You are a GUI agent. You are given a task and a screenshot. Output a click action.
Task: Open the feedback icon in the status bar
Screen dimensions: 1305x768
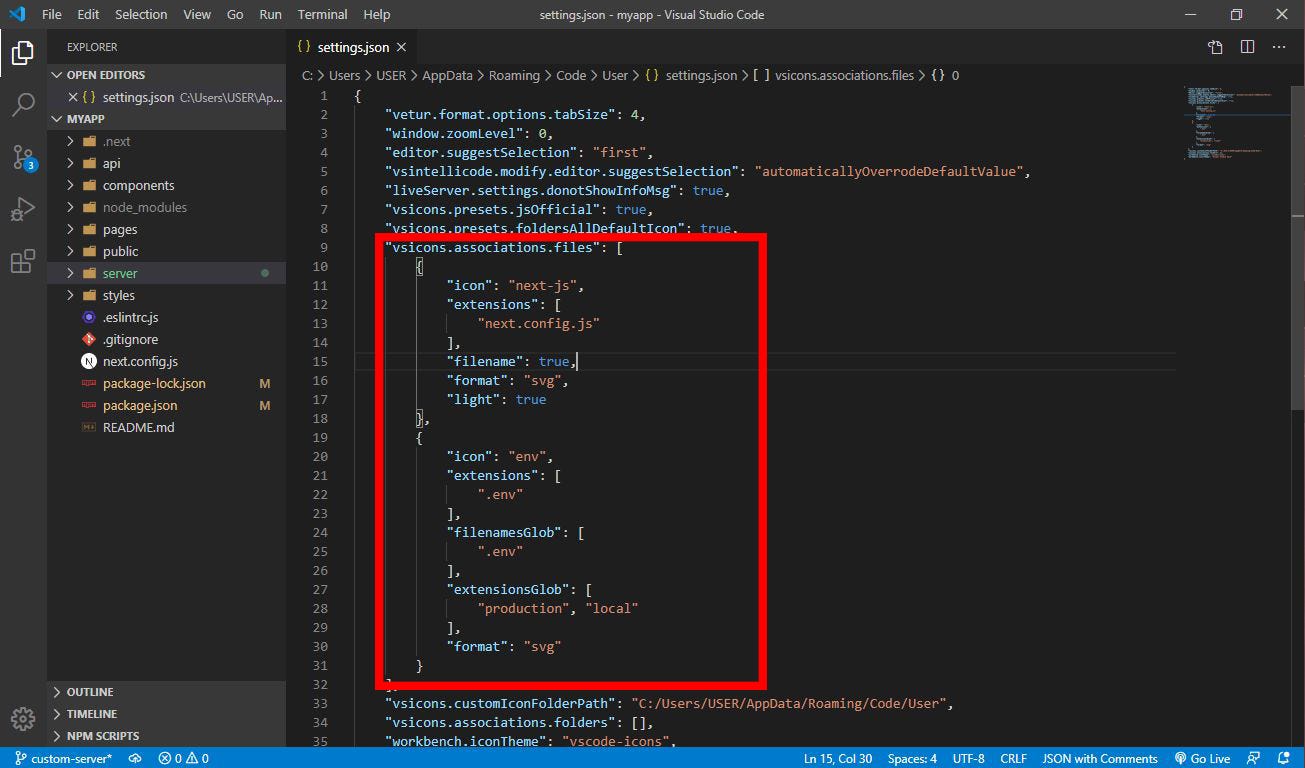(x=1253, y=758)
